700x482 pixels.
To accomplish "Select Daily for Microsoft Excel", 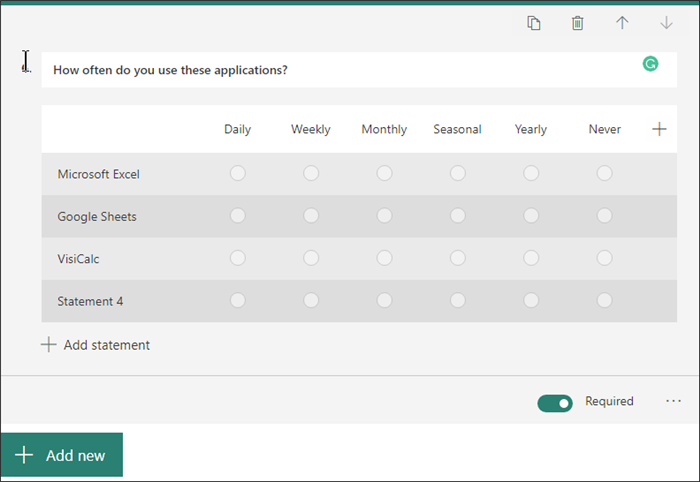I will click(237, 174).
